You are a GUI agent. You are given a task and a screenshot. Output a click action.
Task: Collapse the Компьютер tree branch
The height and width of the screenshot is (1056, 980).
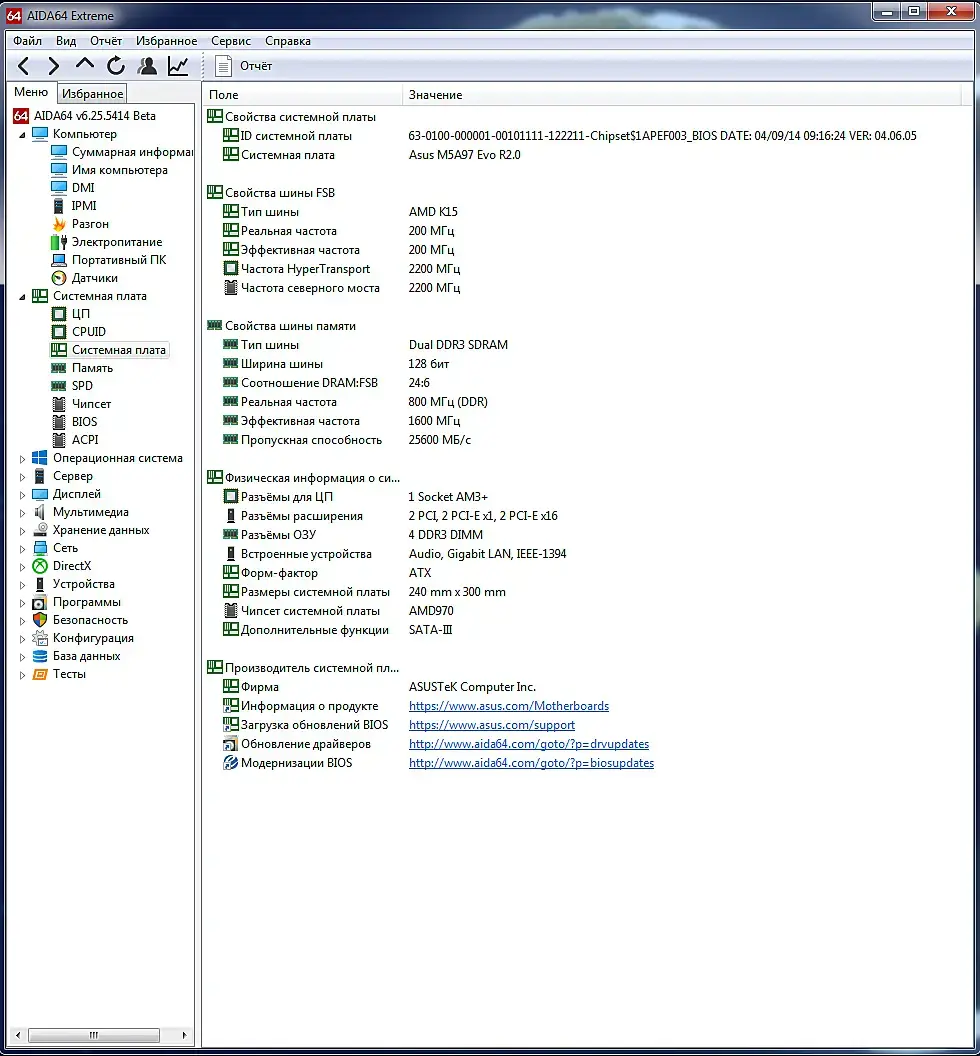point(22,135)
